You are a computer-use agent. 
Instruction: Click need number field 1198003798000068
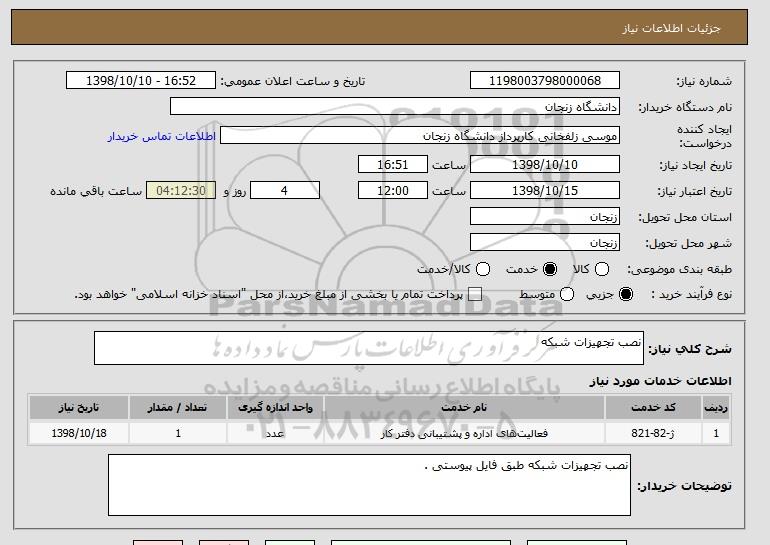[x=545, y=81]
